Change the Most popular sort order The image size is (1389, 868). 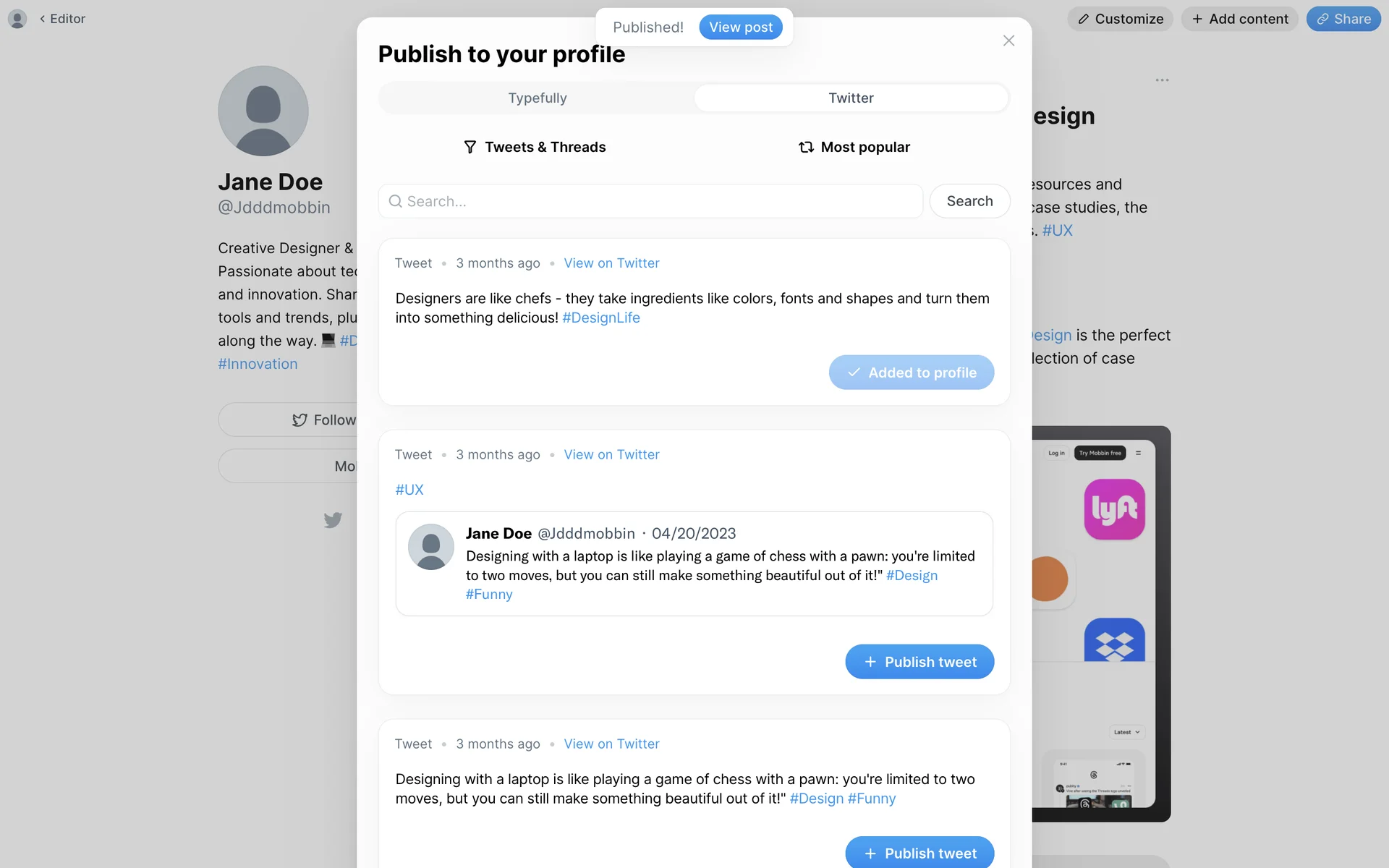click(854, 147)
